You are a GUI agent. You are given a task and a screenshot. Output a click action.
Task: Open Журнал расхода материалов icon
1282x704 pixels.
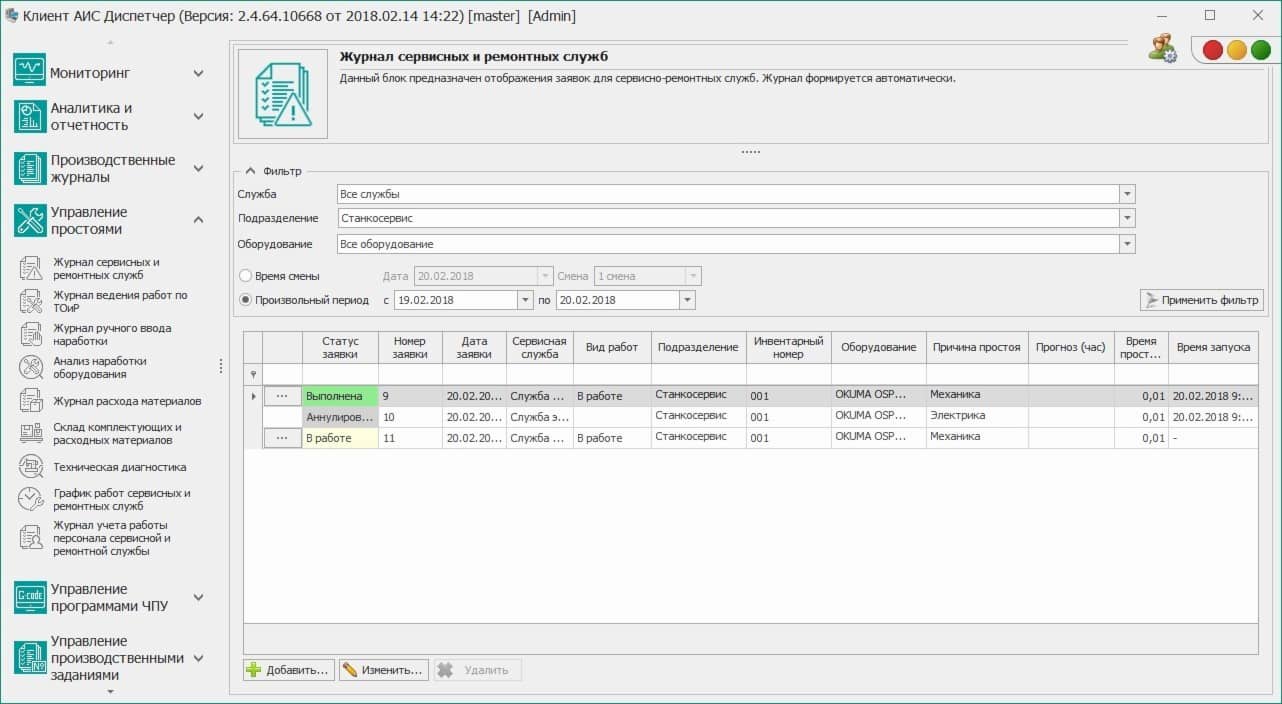(31, 400)
